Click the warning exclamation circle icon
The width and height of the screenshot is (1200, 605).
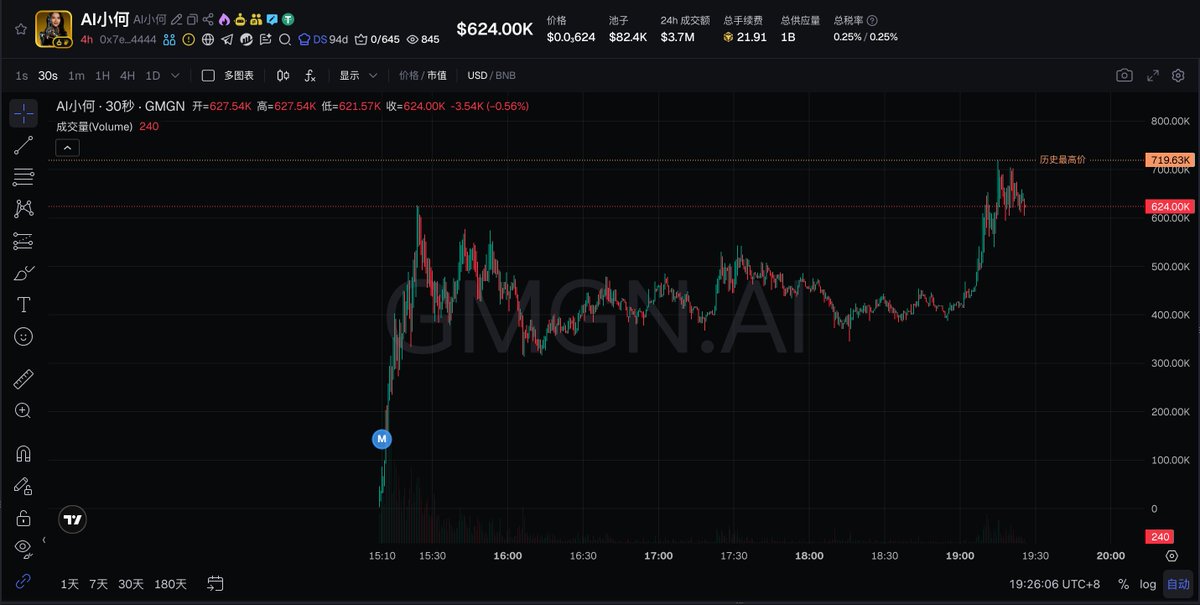point(189,39)
